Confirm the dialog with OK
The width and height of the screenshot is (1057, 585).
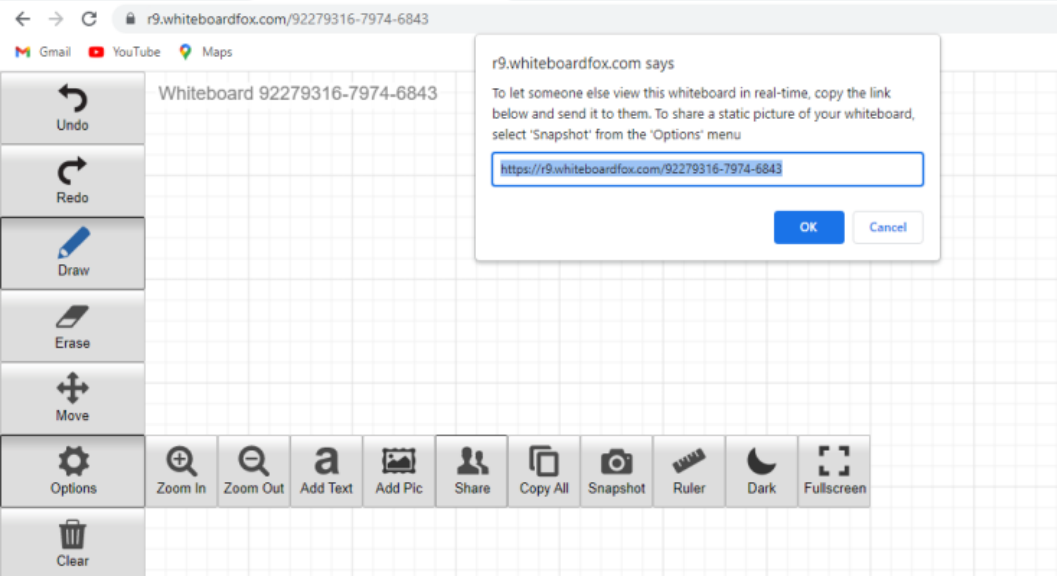pyautogui.click(x=808, y=227)
